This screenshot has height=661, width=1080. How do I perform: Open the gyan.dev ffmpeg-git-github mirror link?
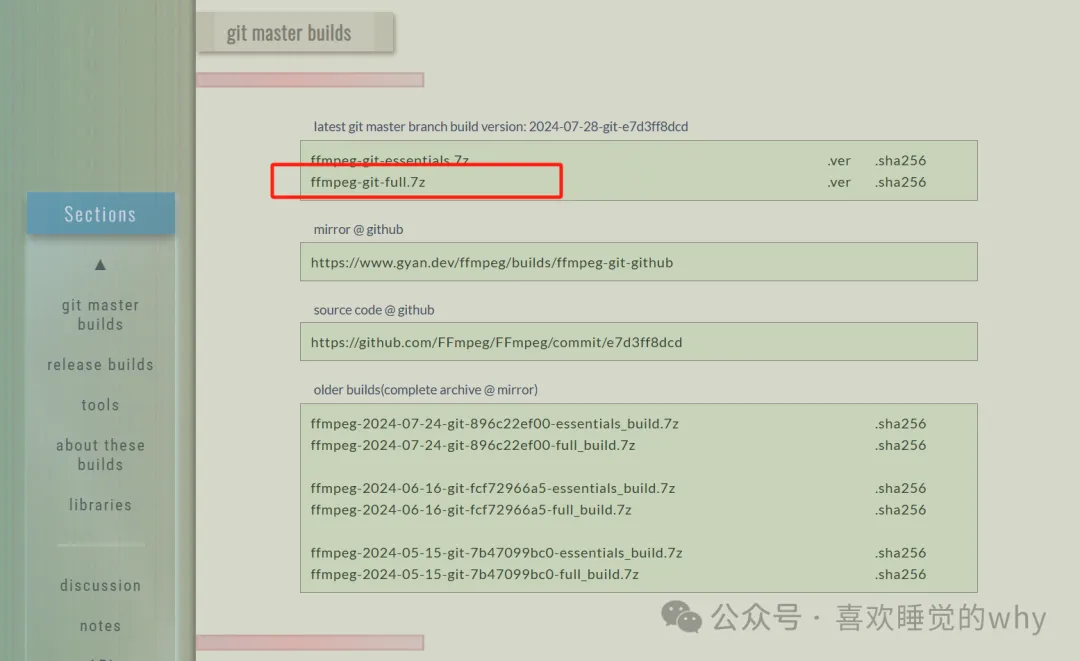pyautogui.click(x=492, y=262)
